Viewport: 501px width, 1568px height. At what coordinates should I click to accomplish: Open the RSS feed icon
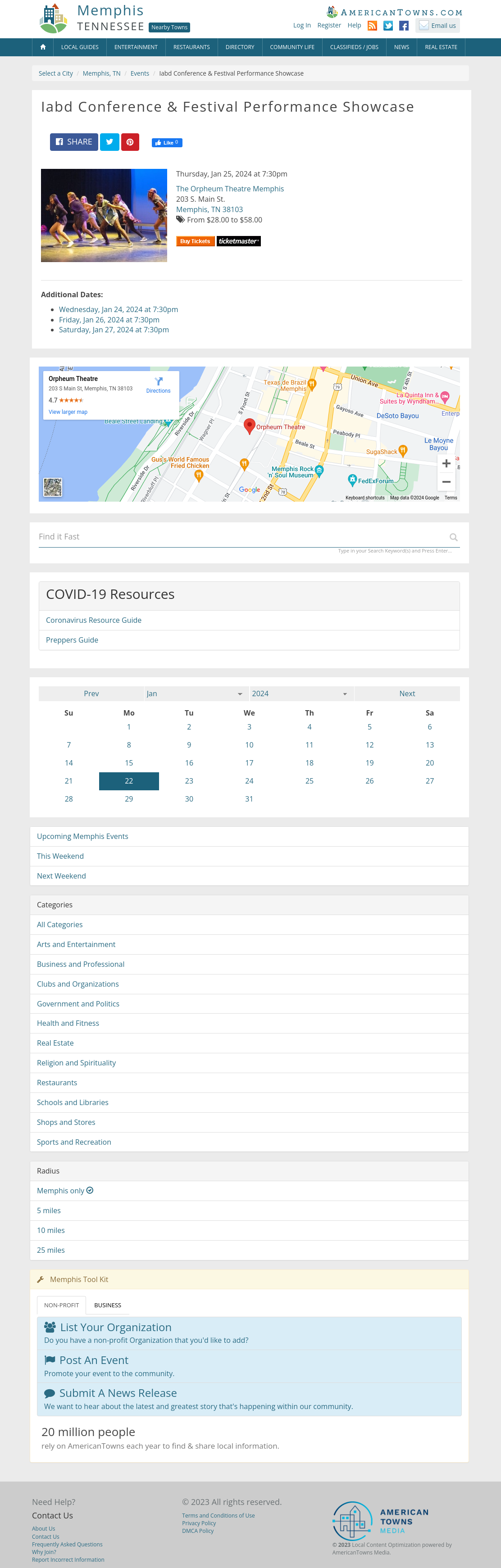coord(372,26)
